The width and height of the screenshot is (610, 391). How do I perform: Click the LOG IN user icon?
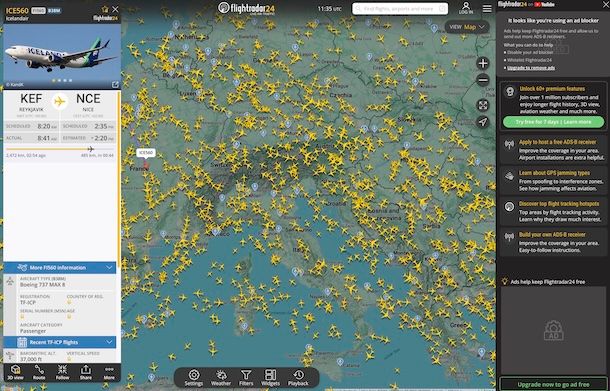(466, 8)
